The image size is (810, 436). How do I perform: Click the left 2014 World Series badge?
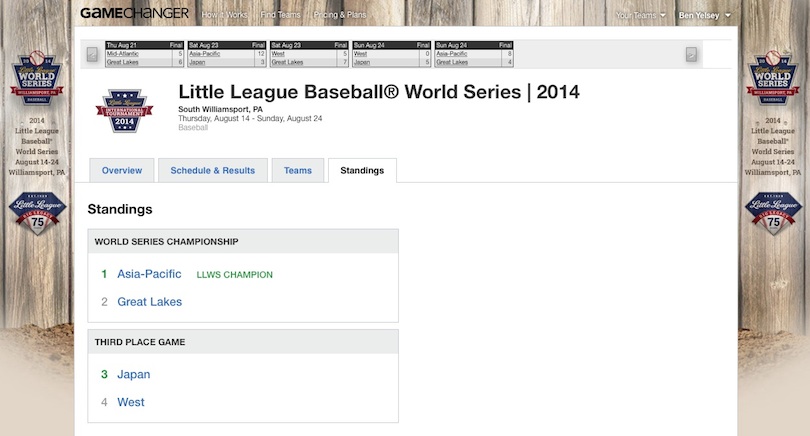[37, 78]
